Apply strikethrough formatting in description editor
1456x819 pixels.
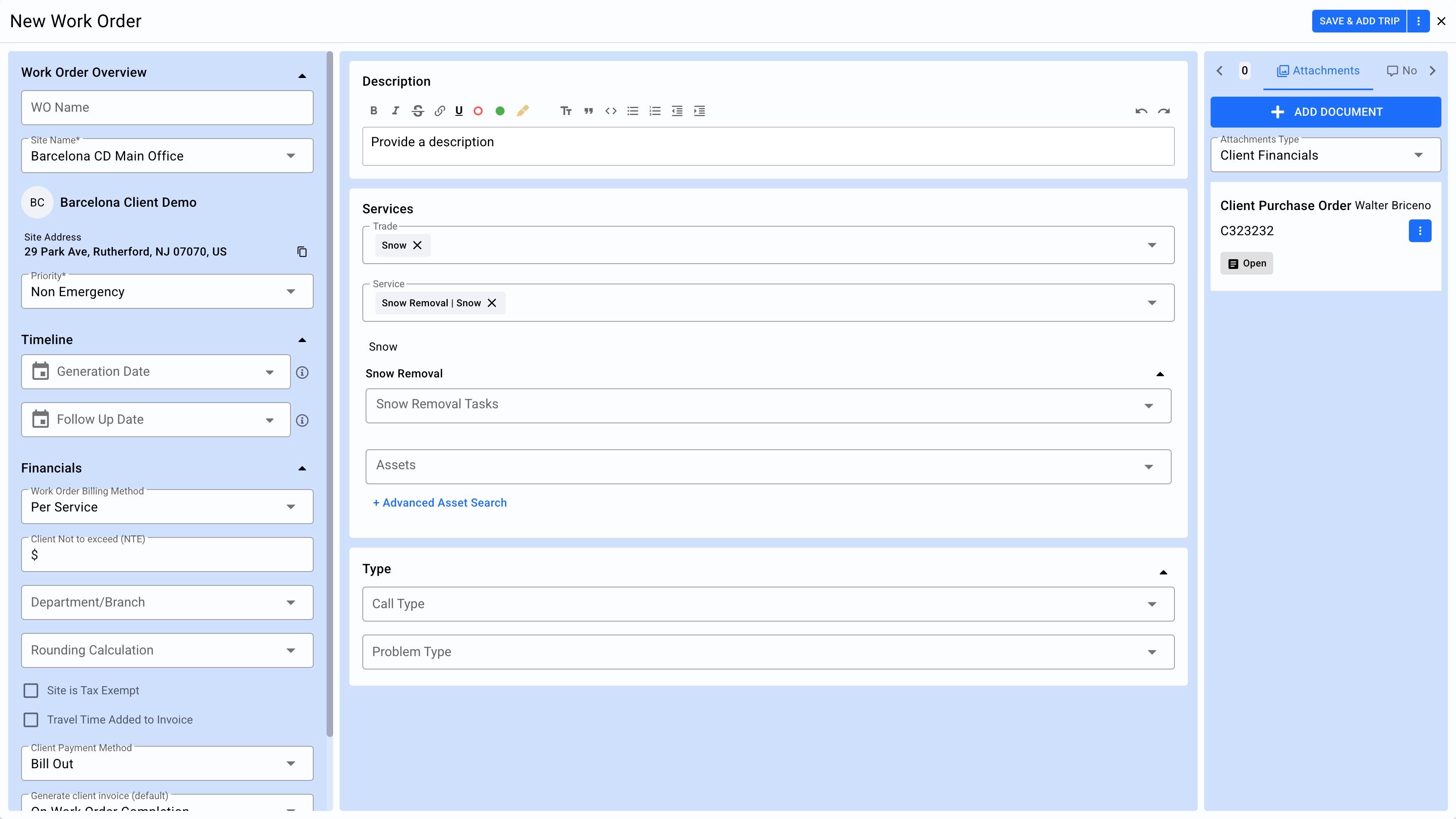[418, 111]
